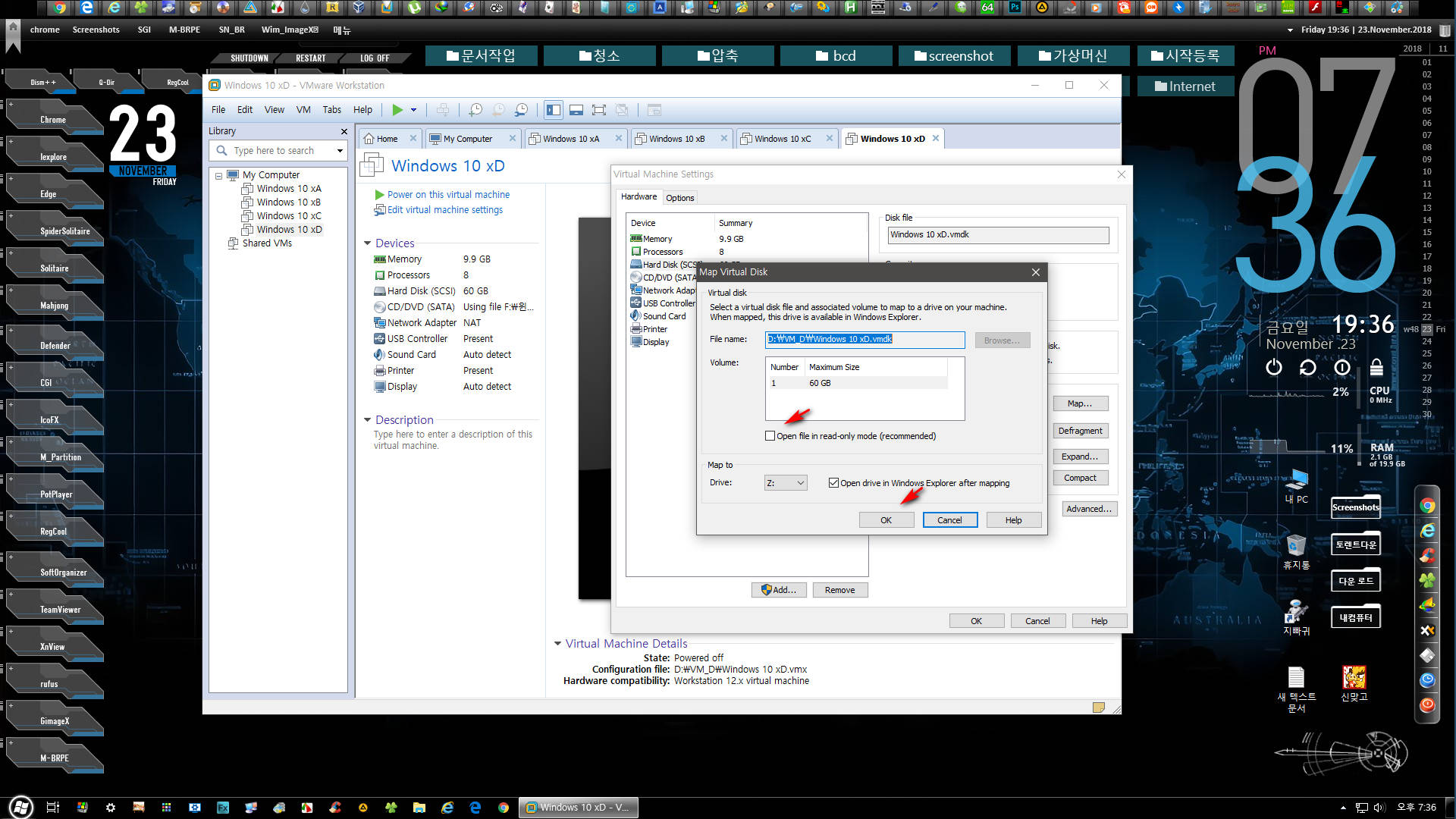
Task: Click Cancel in Map Virtual Disk dialog
Action: [949, 520]
